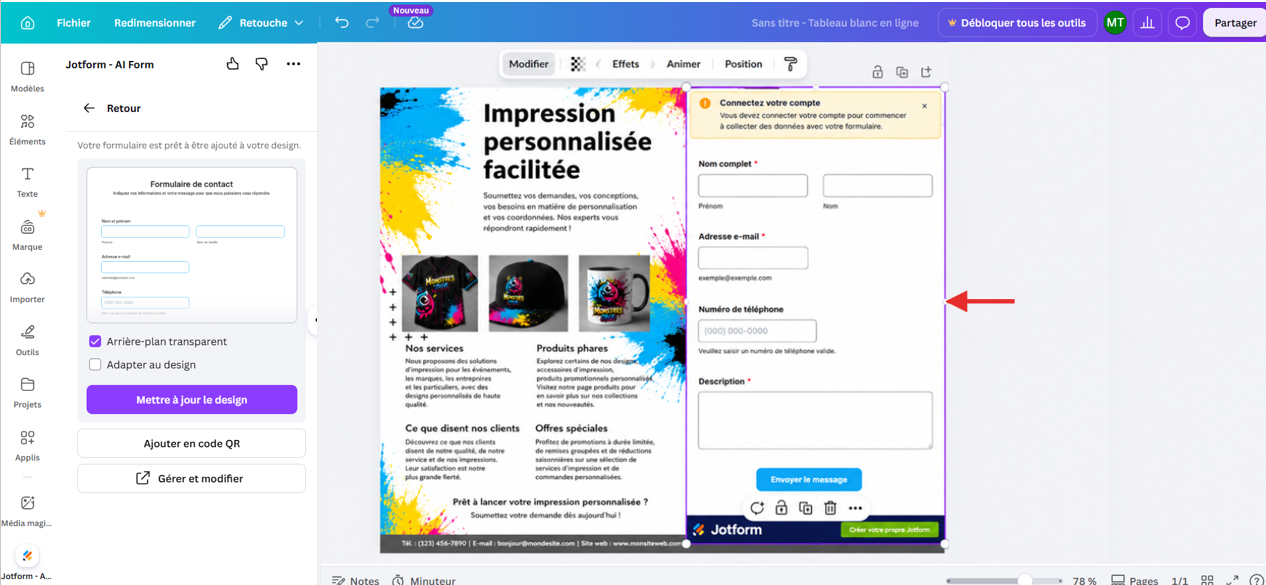This screenshot has width=1266, height=585.
Task: Select the paint roller copy style icon
Action: 790,64
